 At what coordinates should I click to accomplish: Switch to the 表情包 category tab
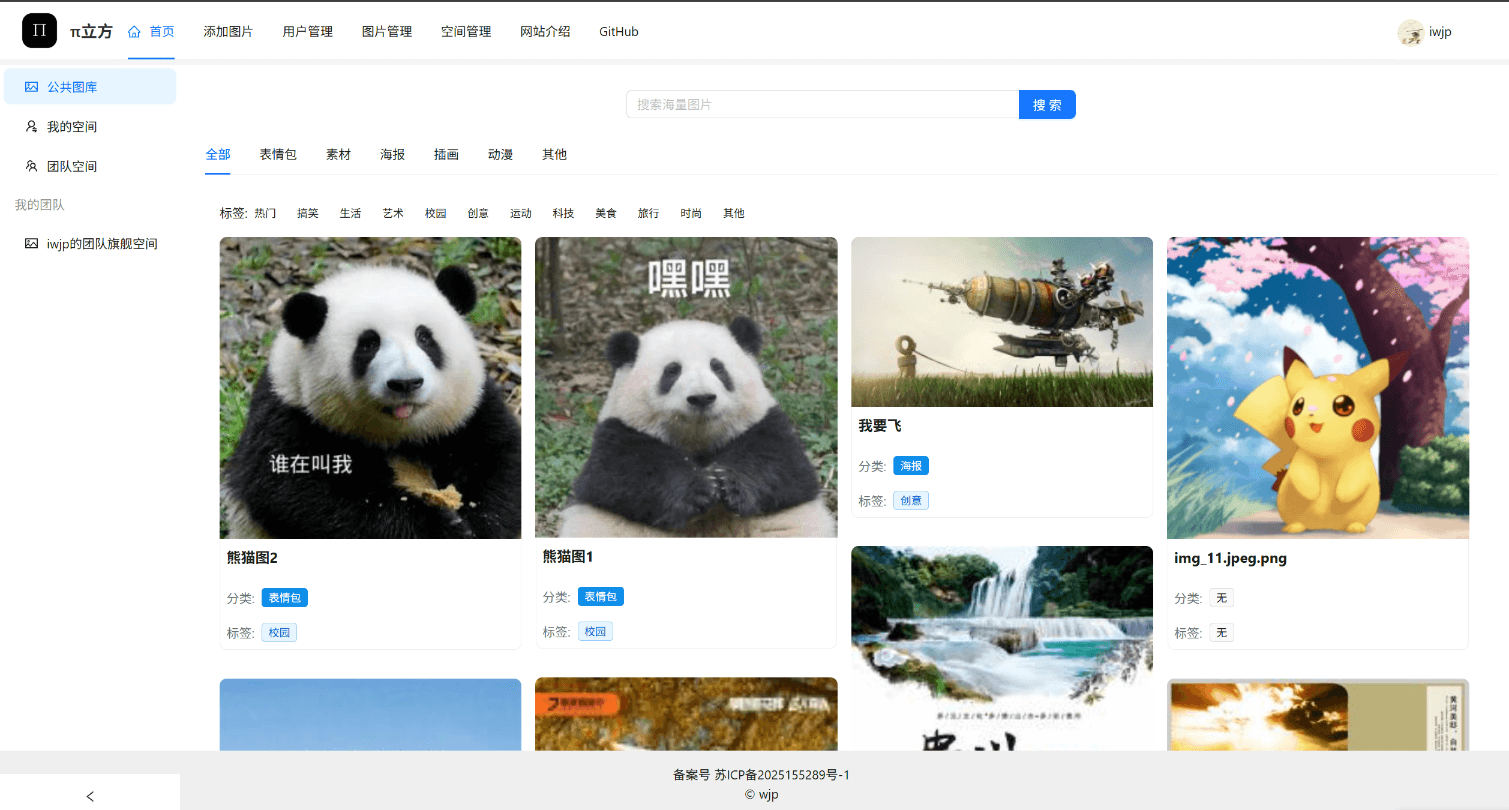pyautogui.click(x=278, y=154)
